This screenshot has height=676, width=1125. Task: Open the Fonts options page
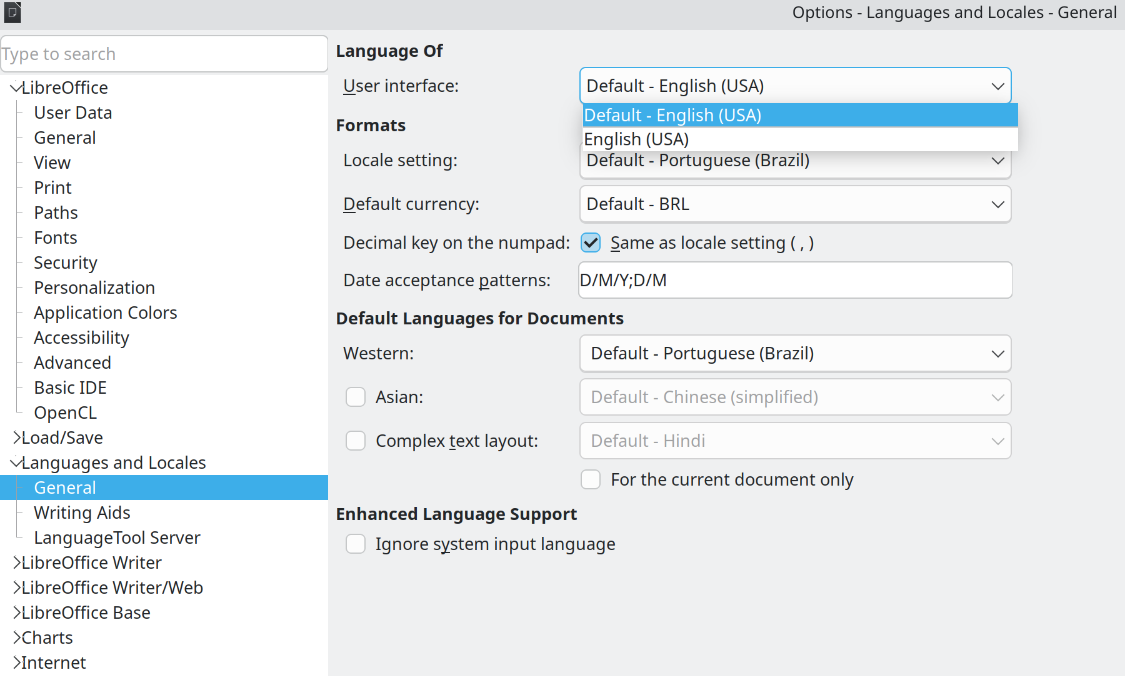(55, 238)
